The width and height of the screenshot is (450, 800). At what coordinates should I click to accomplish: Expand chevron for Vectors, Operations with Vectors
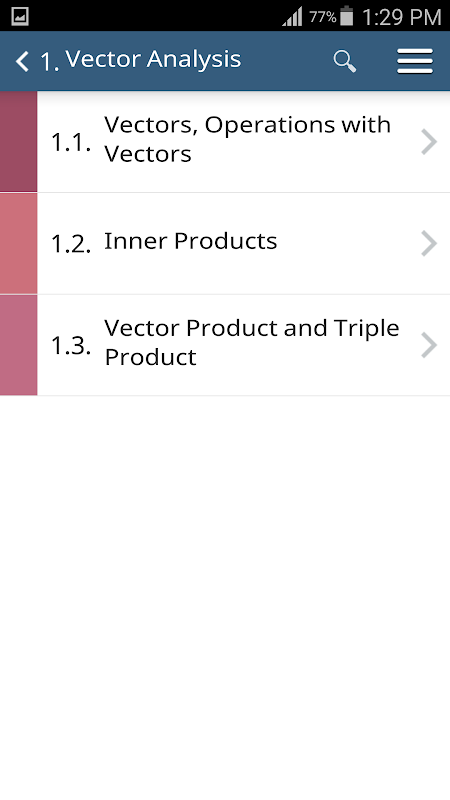tap(429, 142)
